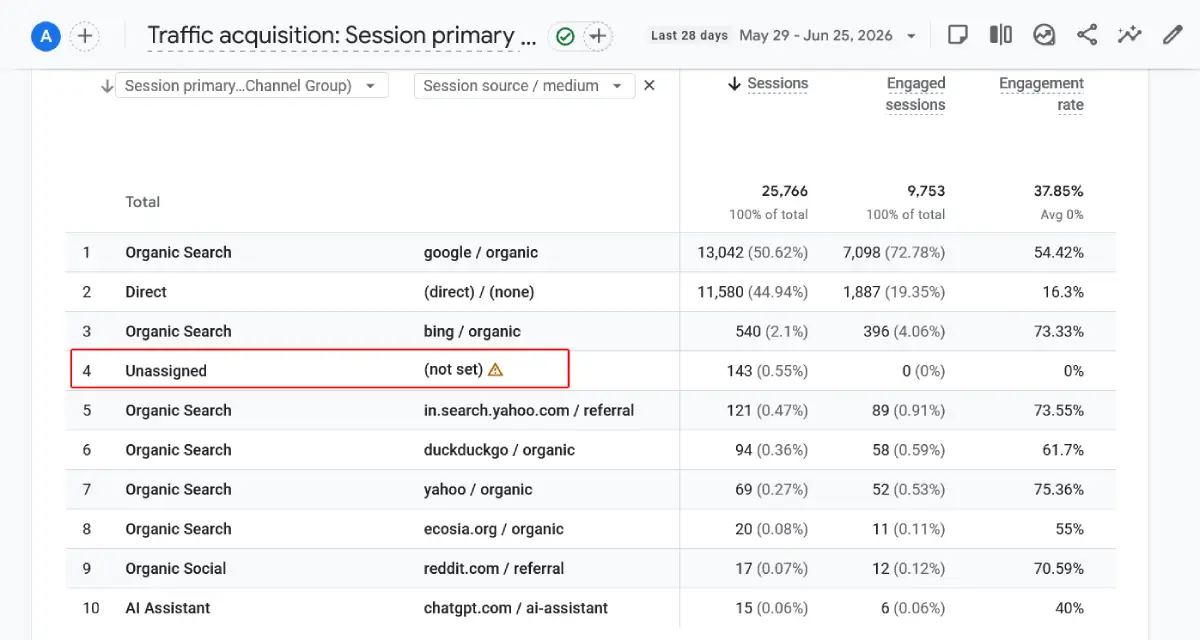Select the google / organic source cell

[481, 253]
